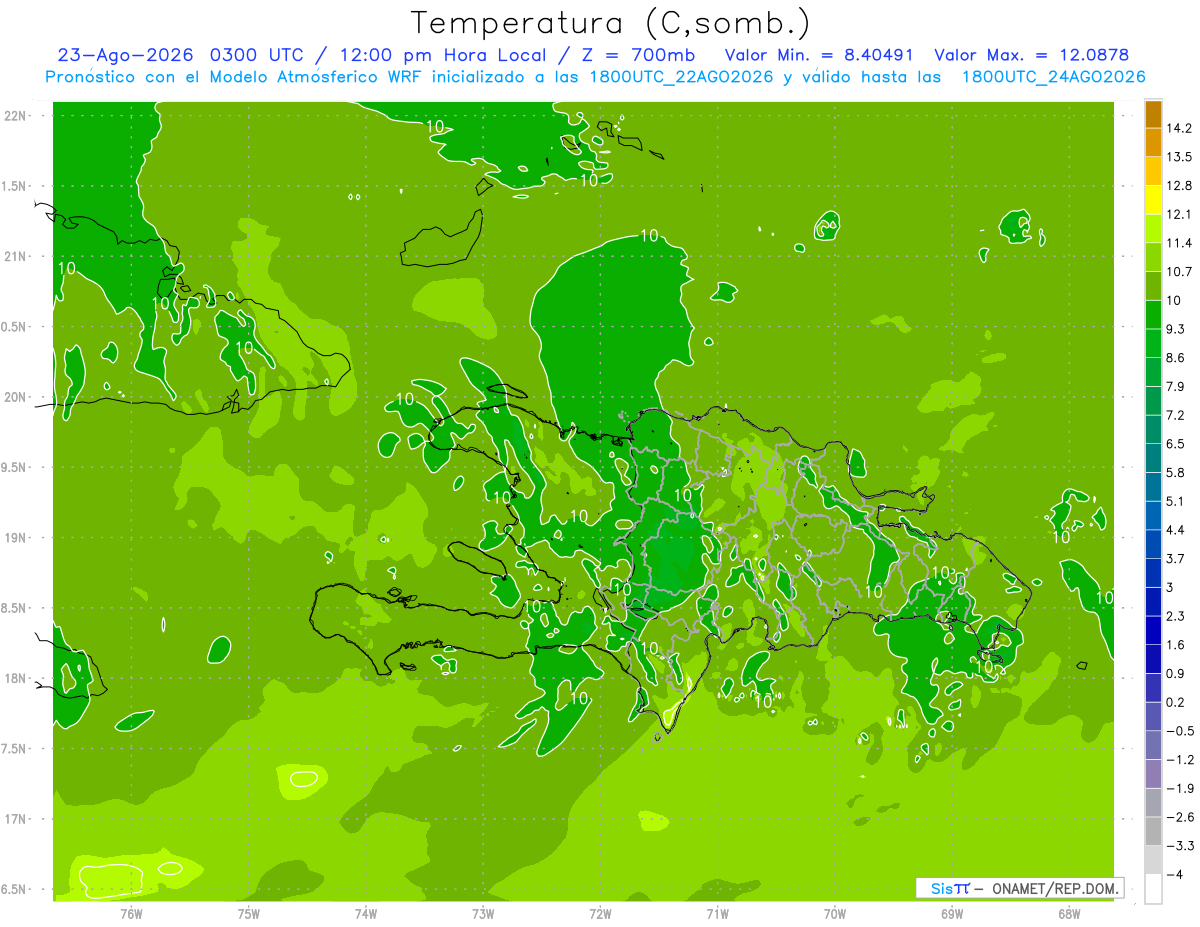The width and height of the screenshot is (1200, 927).
Task: Click the "-1.2" legend value
Action: click(1180, 760)
